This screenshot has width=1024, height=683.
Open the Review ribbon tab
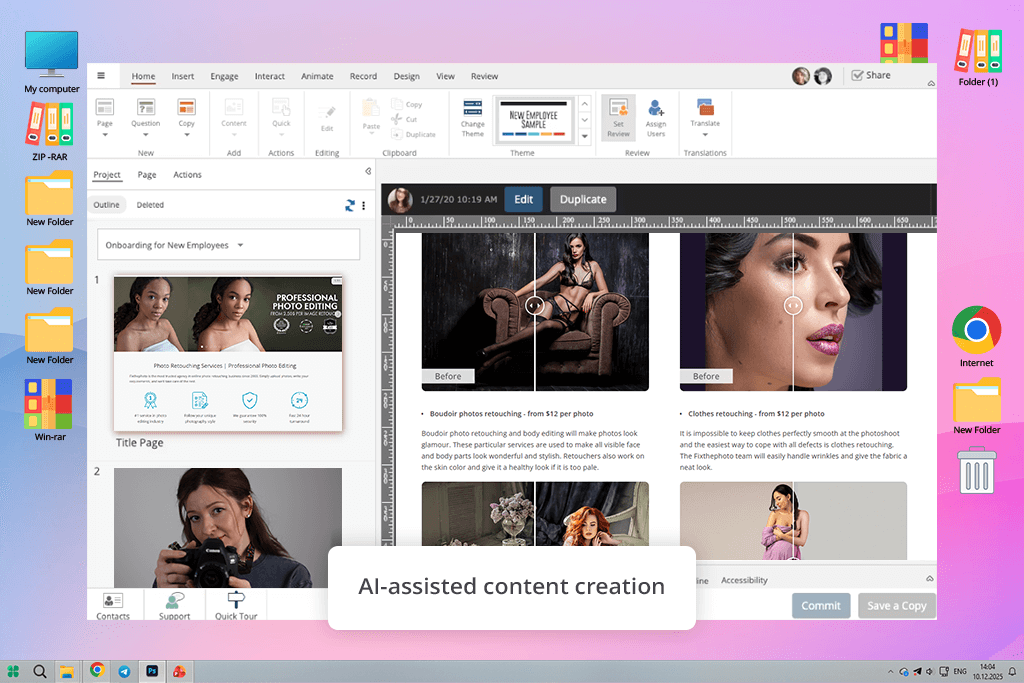[x=485, y=76]
